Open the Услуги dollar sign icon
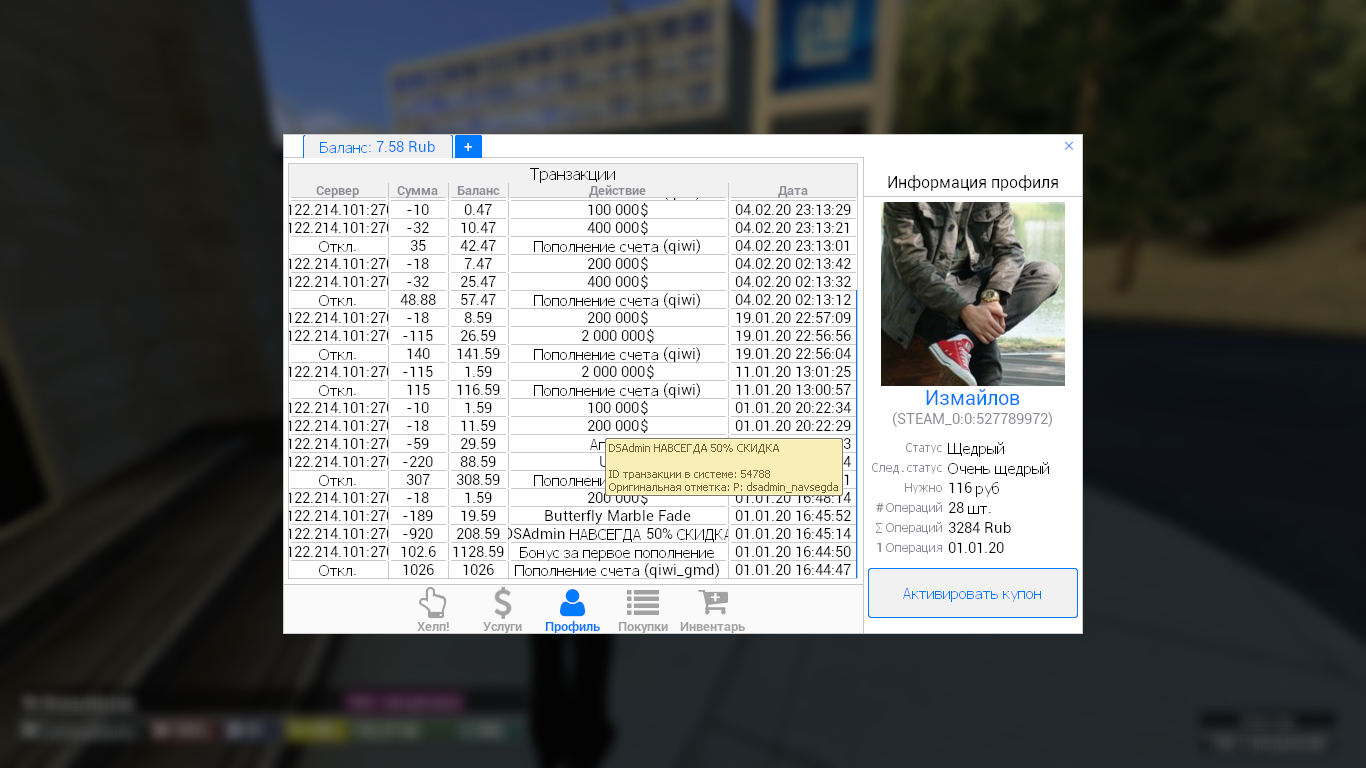The width and height of the screenshot is (1366, 768). (502, 603)
